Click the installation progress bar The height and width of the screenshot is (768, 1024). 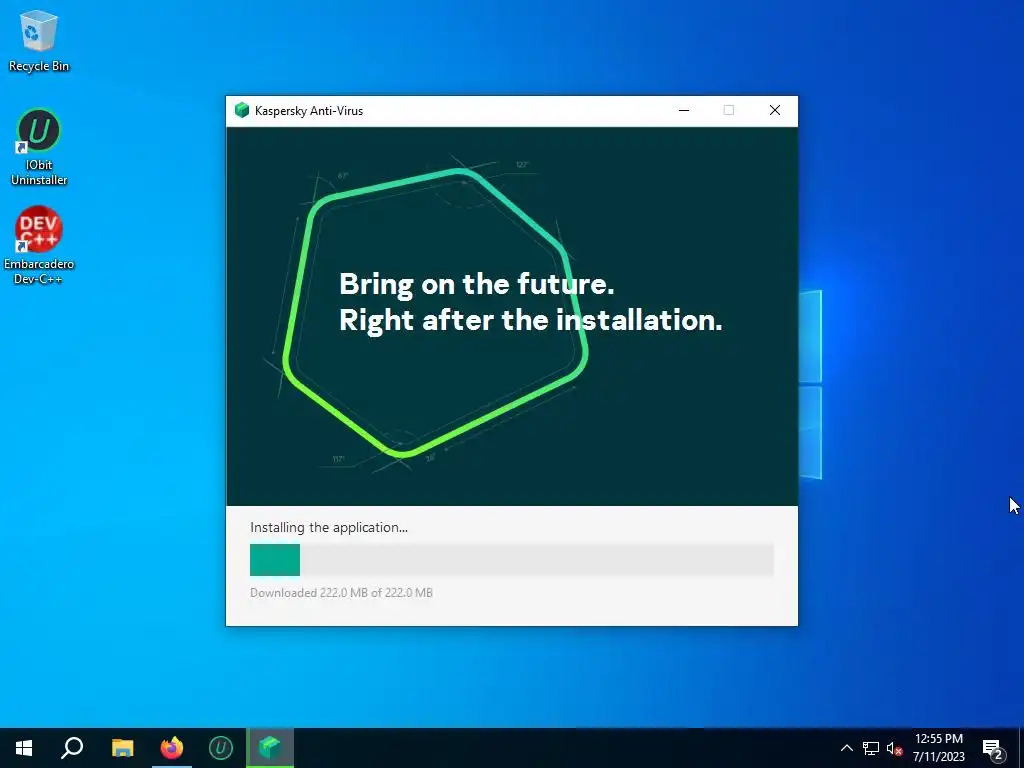click(511, 560)
